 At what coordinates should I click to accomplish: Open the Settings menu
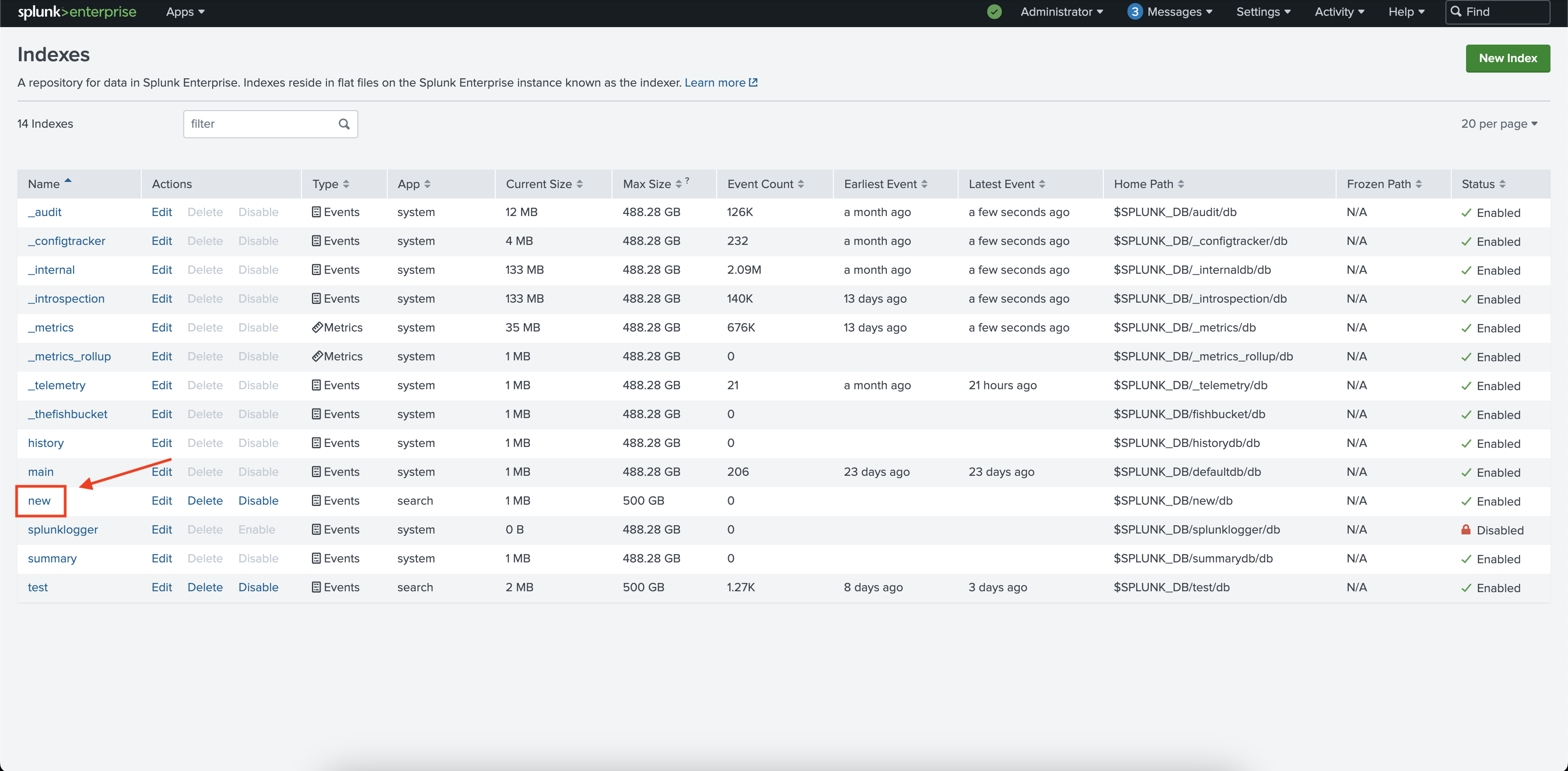tap(1263, 11)
